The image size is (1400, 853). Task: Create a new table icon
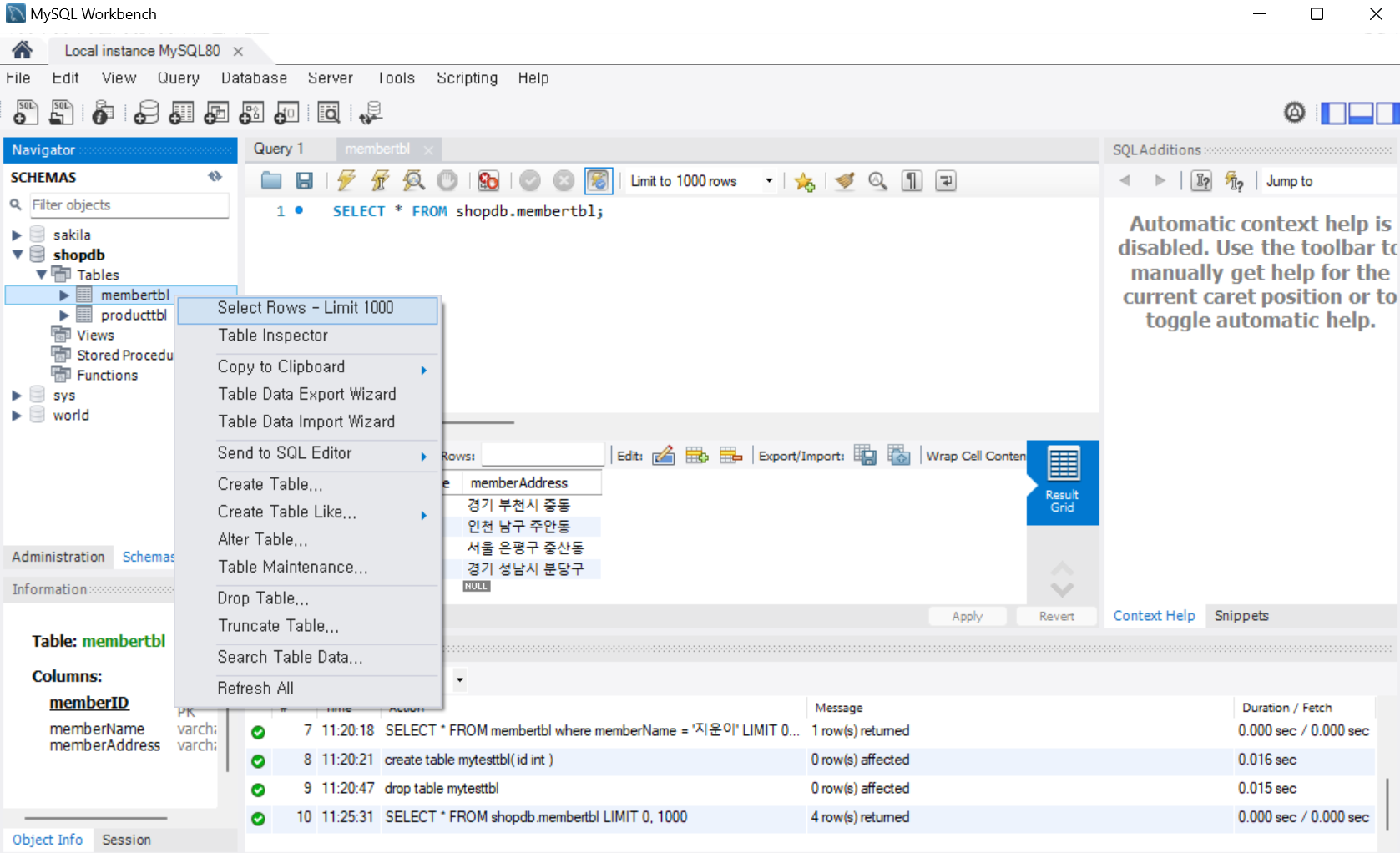(x=181, y=112)
